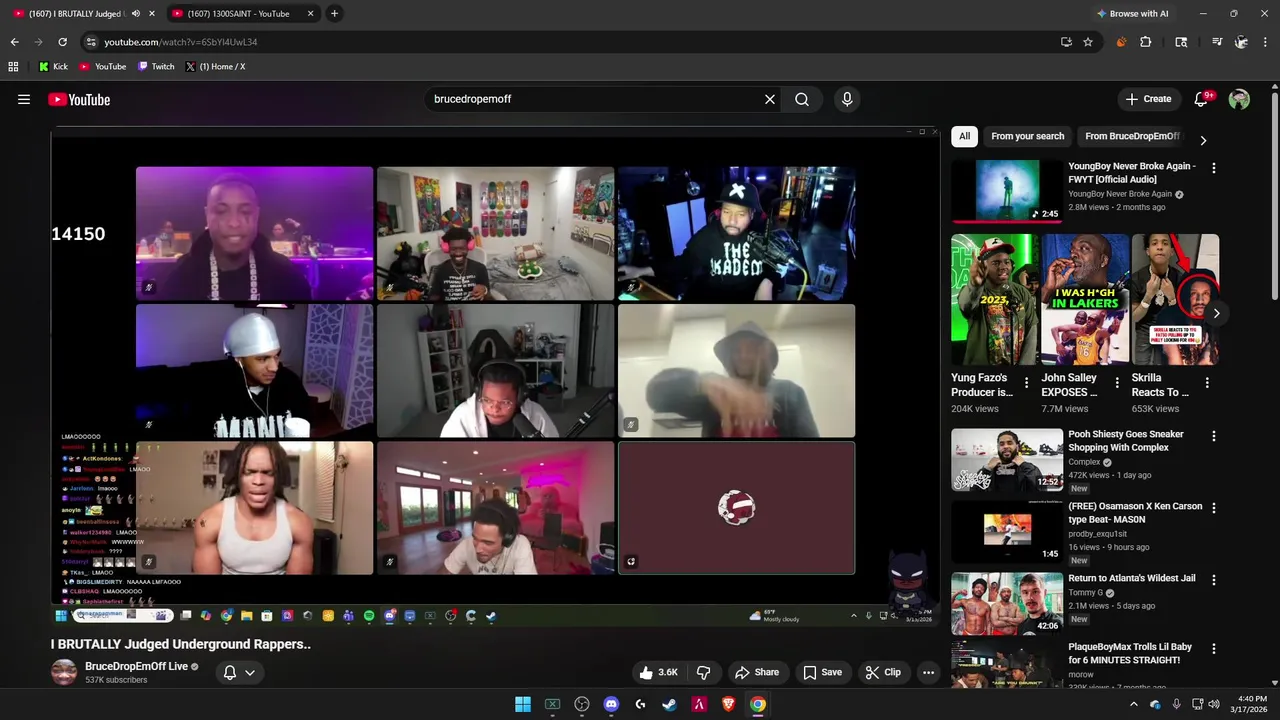
Task: Open options for Osamason Ken Carson beat
Action: tap(1214, 508)
